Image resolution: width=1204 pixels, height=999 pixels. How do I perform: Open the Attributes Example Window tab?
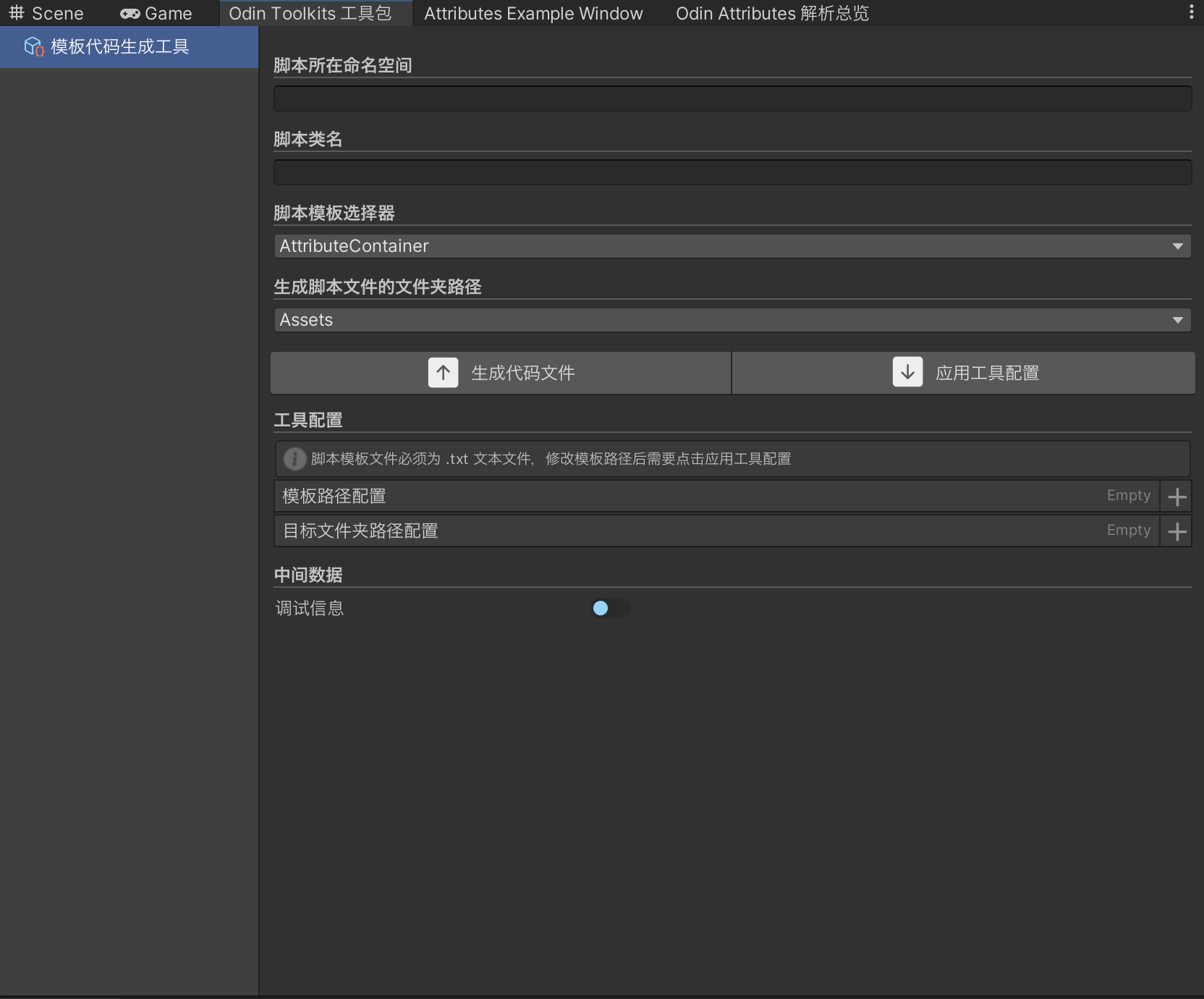[533, 13]
